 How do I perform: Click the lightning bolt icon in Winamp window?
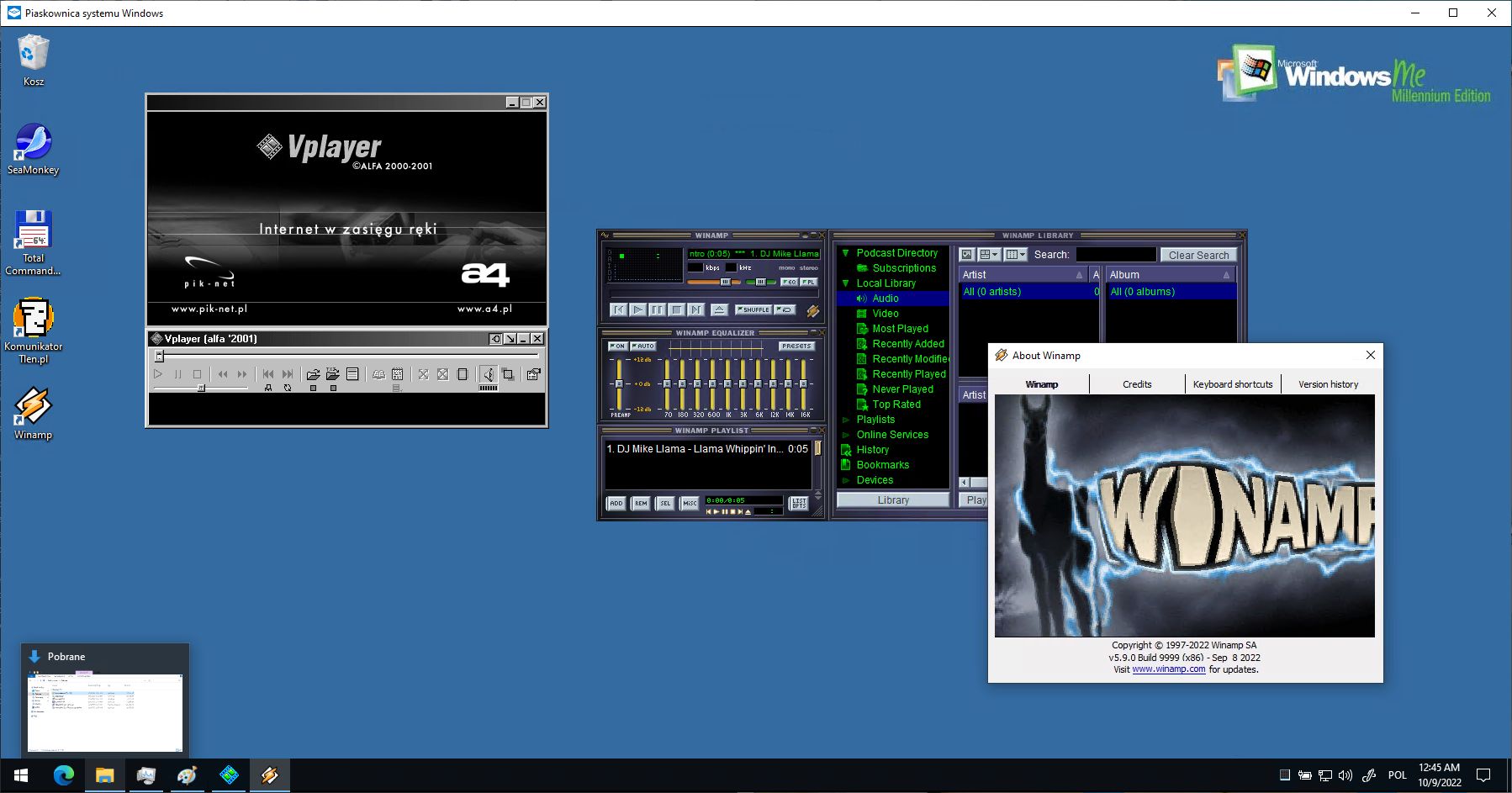point(812,309)
